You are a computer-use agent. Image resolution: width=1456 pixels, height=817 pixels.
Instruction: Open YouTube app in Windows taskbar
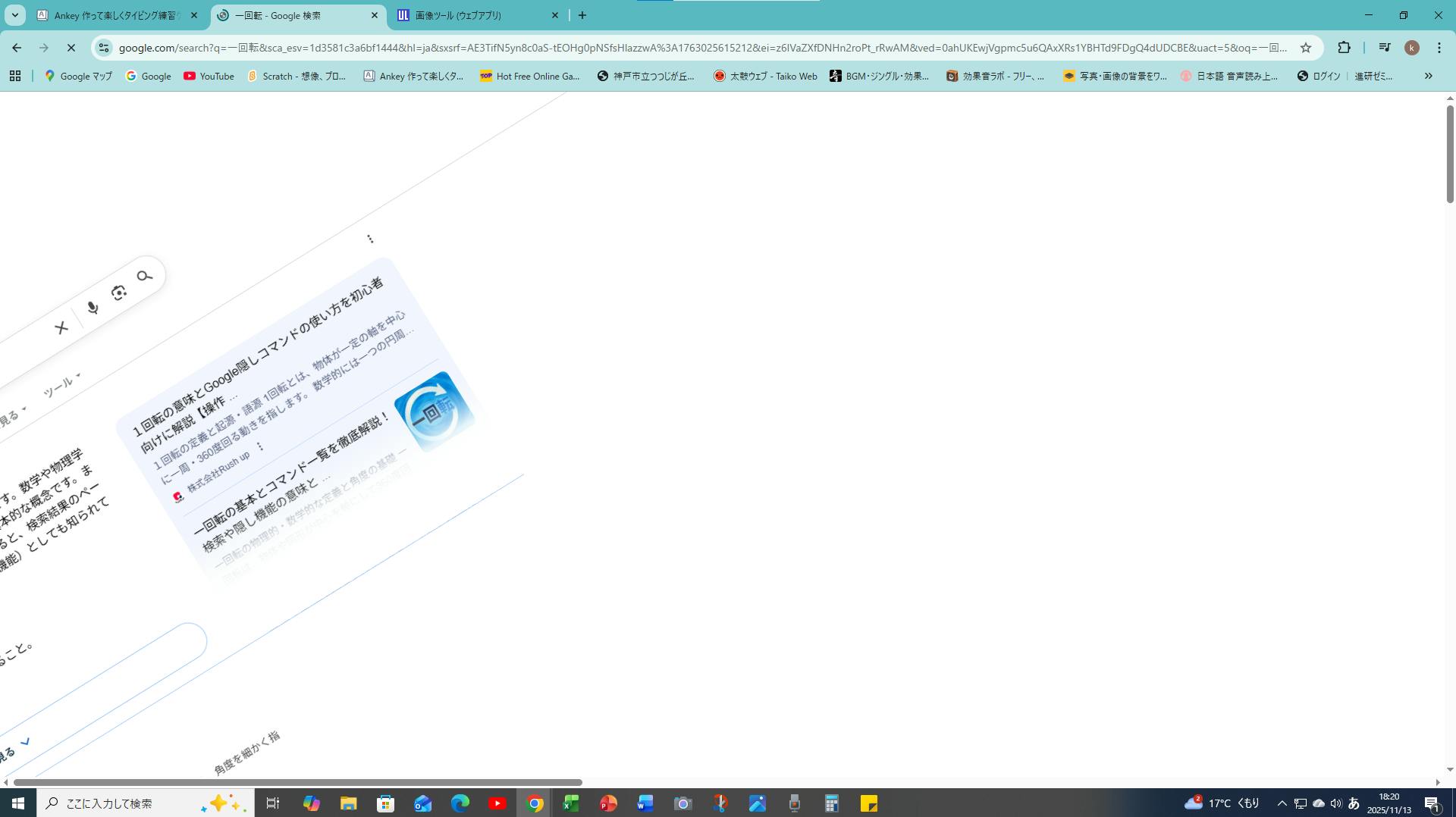[x=497, y=803]
